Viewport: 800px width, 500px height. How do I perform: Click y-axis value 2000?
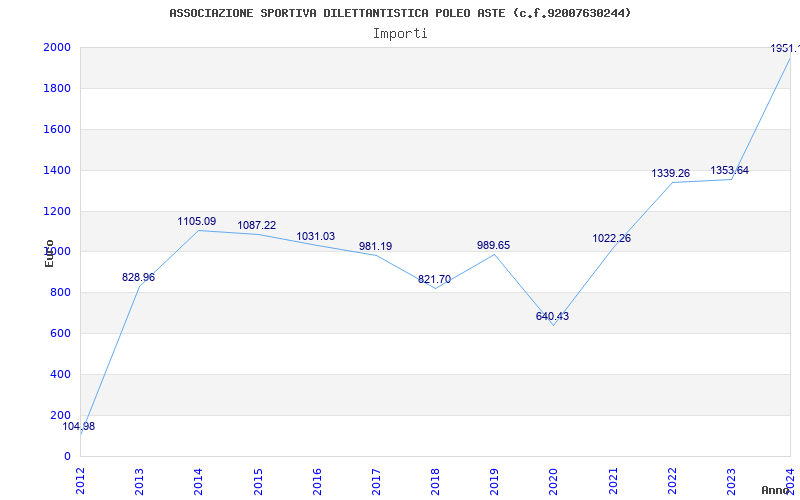click(57, 47)
